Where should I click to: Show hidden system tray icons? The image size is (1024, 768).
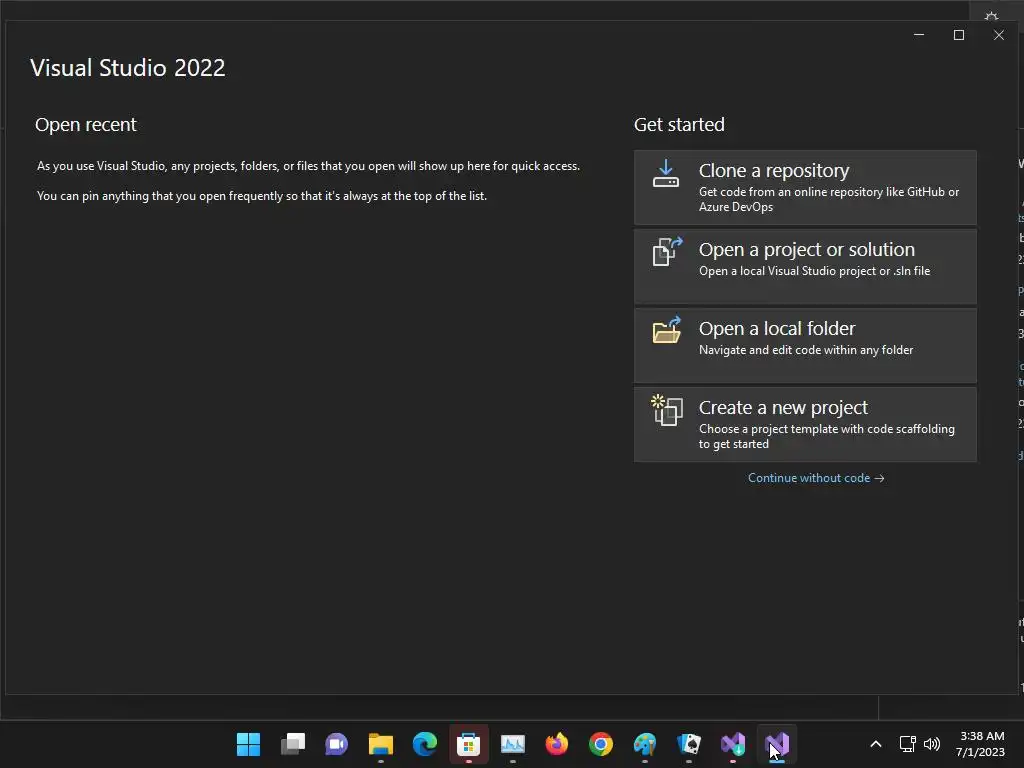click(x=876, y=744)
